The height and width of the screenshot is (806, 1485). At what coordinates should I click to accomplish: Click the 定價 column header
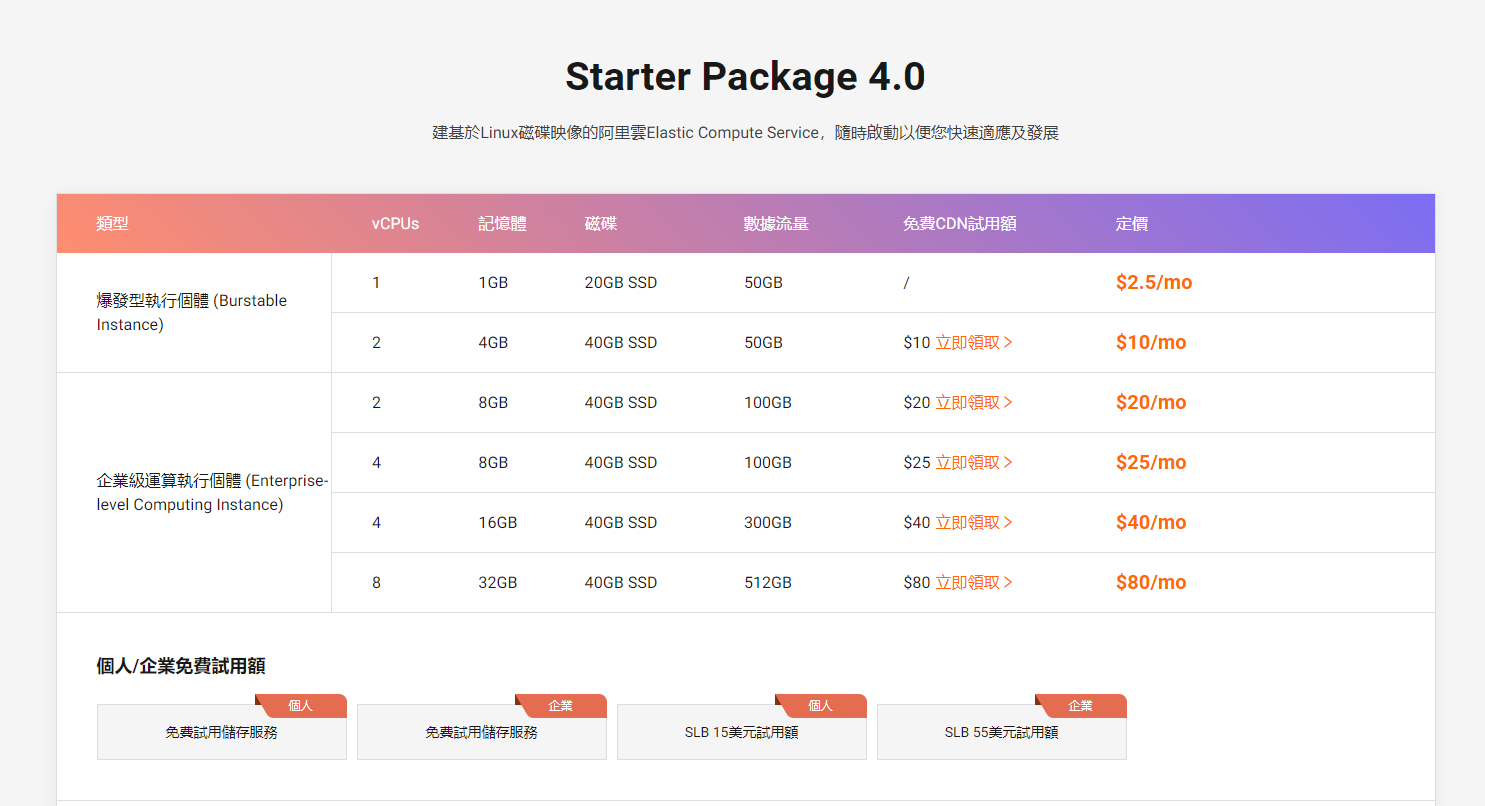pos(1131,224)
